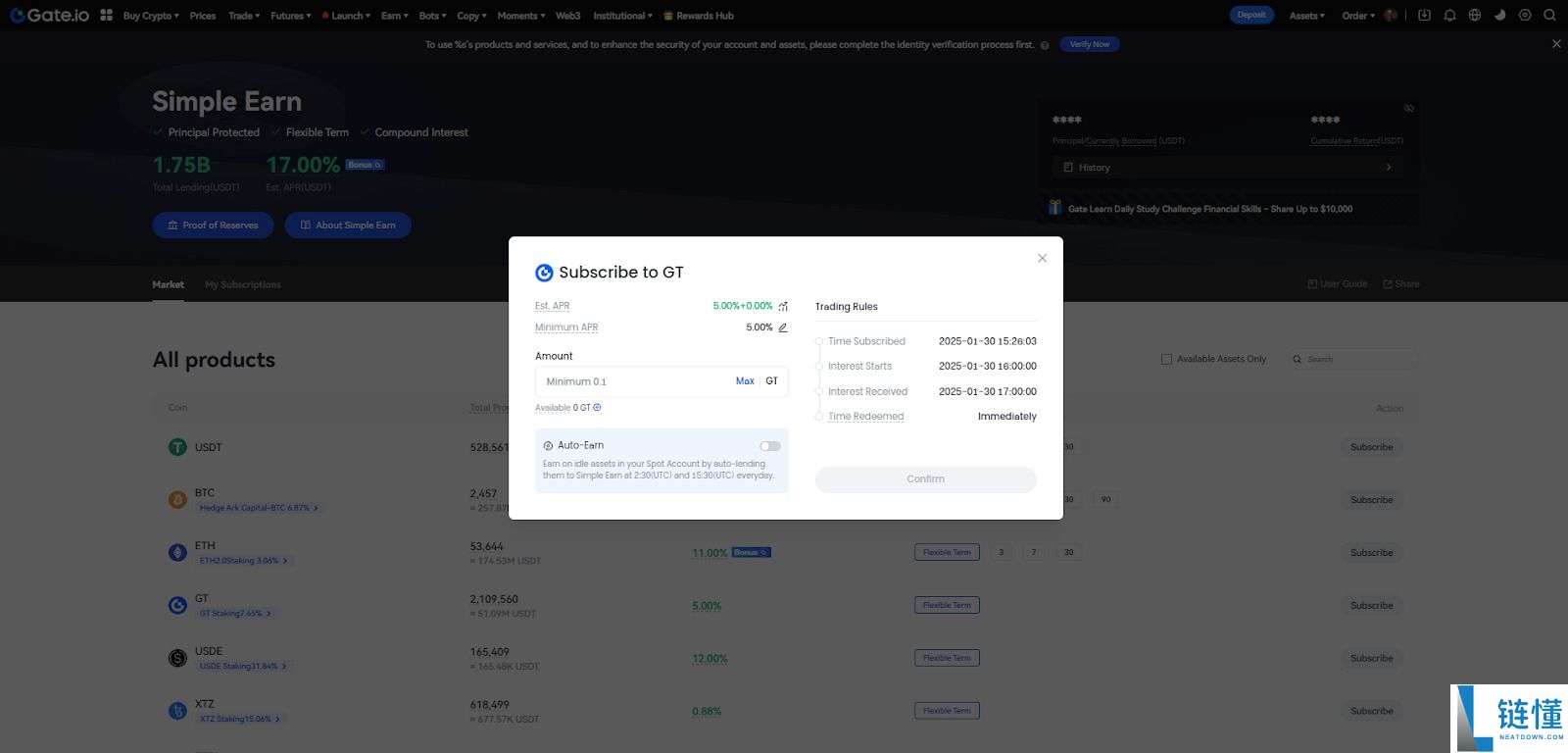Check Available Assets Only
1568x753 pixels.
click(x=1166, y=360)
